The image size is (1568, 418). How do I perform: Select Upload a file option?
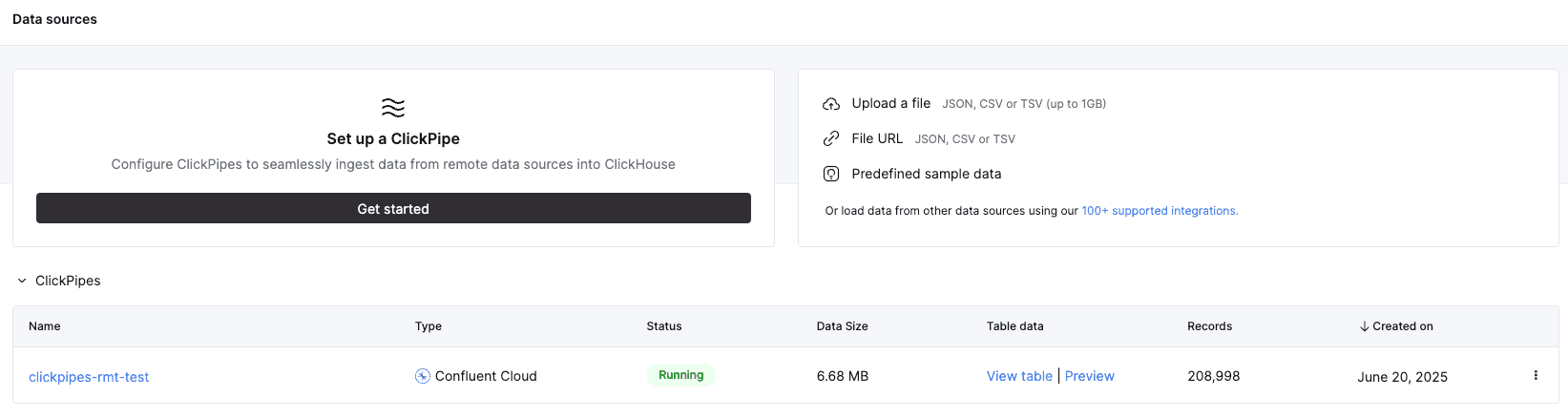tap(891, 103)
